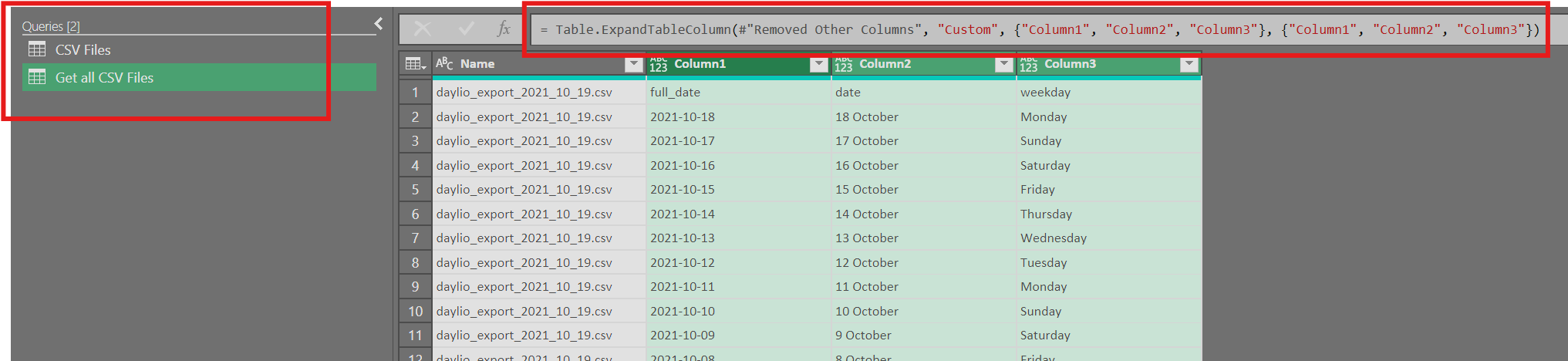This screenshot has height=361, width=1568.
Task: Select the CSV Files query
Action: pos(199,49)
